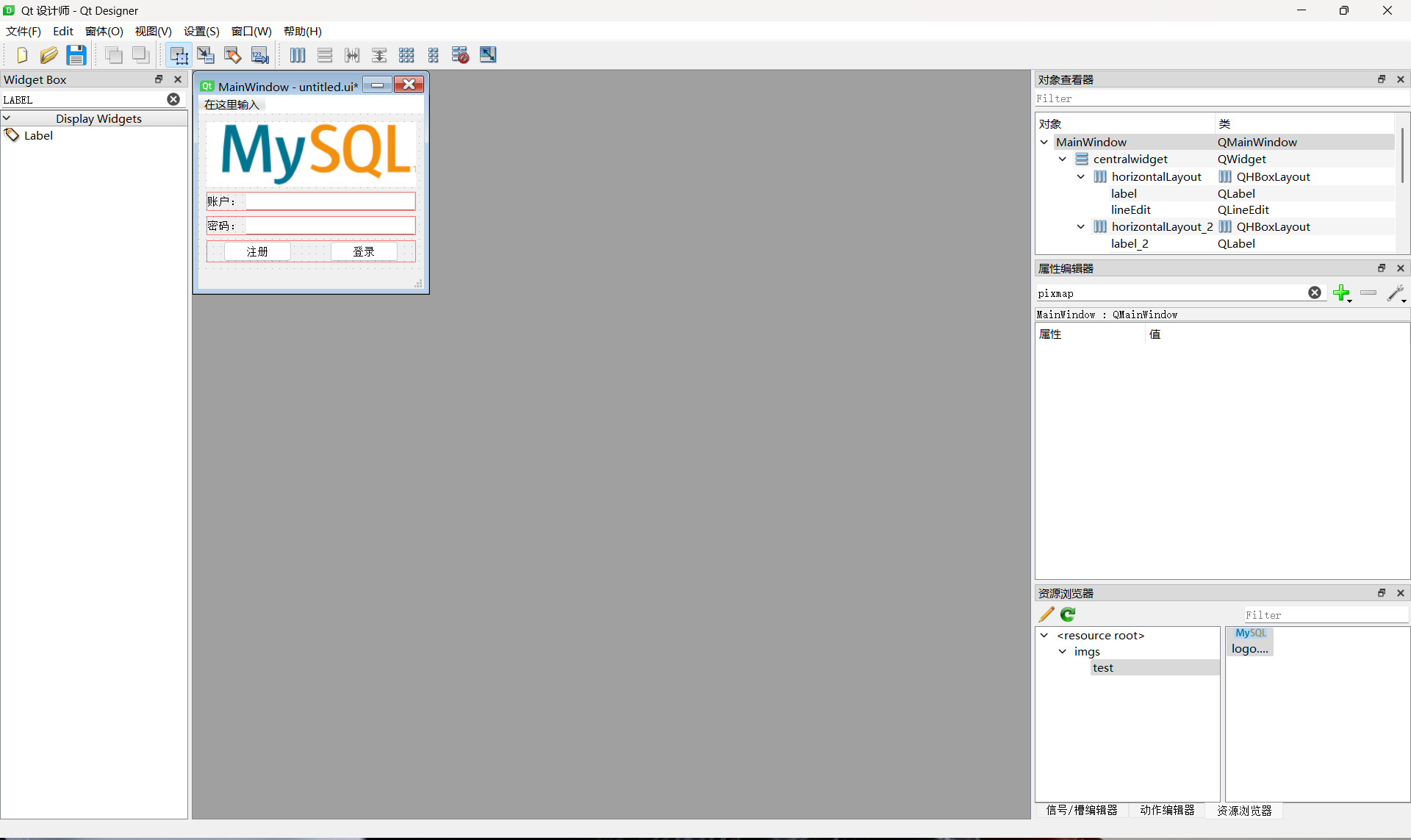This screenshot has width=1411, height=840.
Task: Float the Object Inspector panel
Action: point(1382,79)
